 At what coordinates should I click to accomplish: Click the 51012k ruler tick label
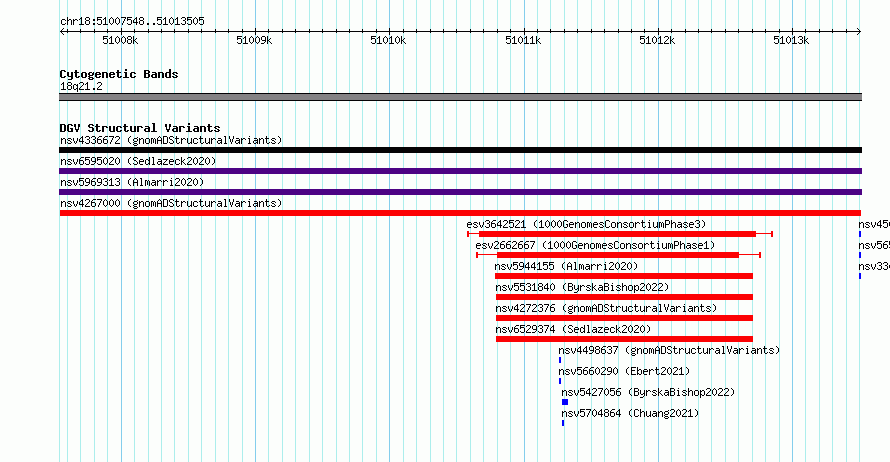(657, 40)
